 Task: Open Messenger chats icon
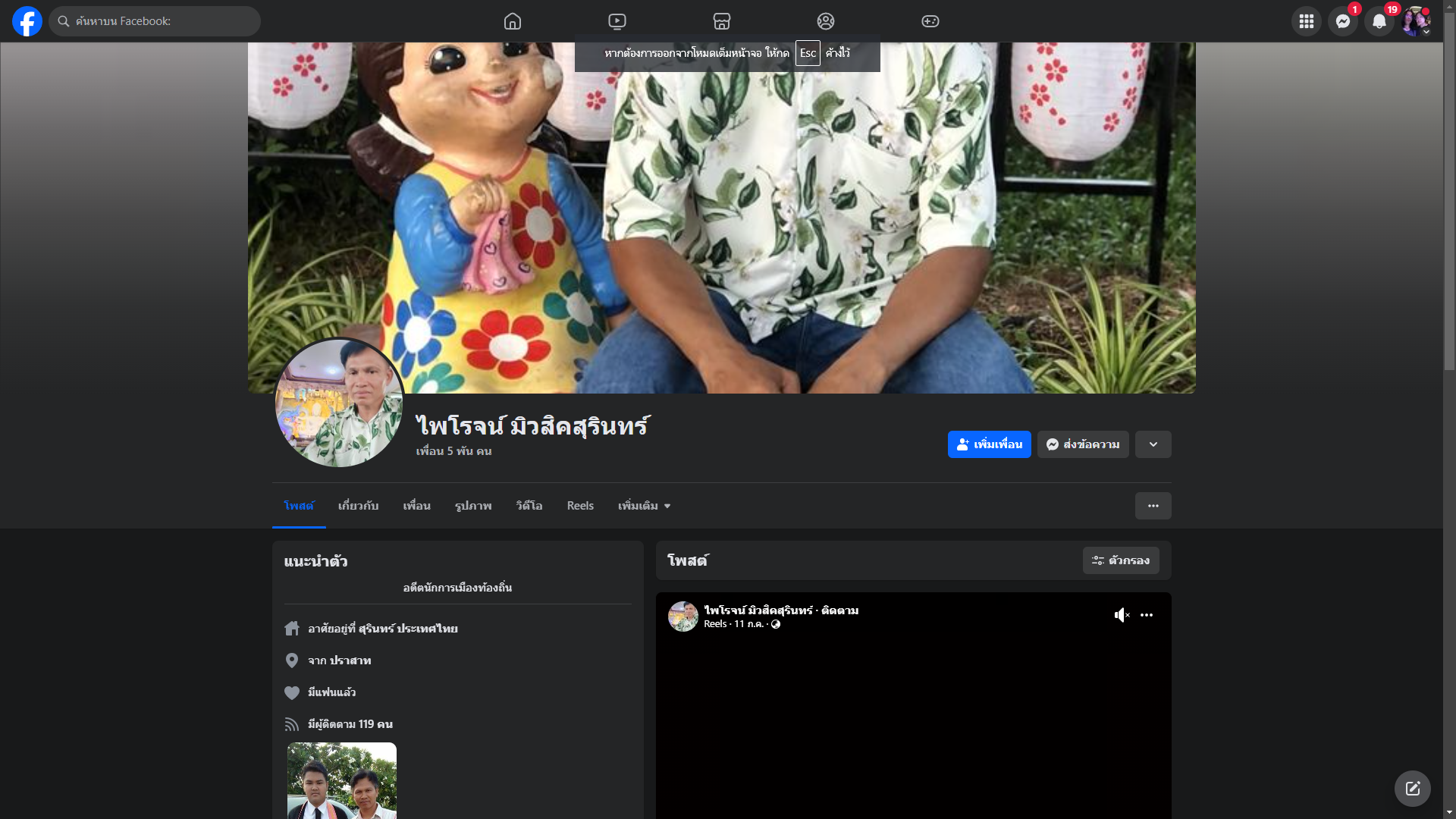(1343, 21)
